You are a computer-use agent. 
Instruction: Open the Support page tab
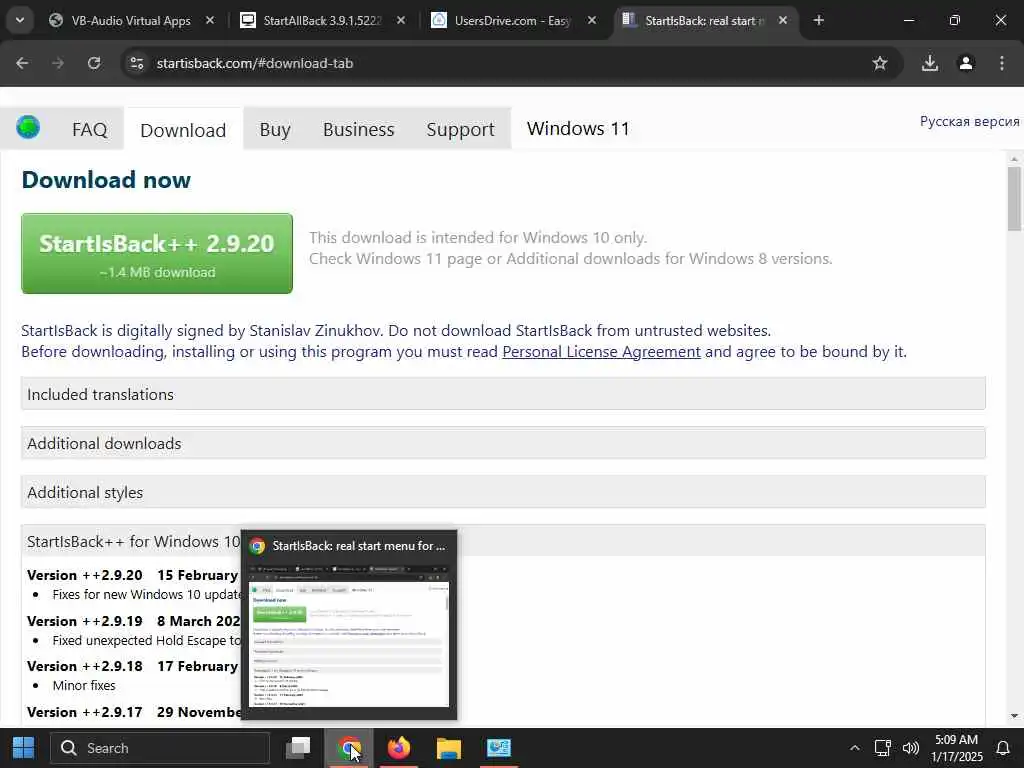(460, 129)
